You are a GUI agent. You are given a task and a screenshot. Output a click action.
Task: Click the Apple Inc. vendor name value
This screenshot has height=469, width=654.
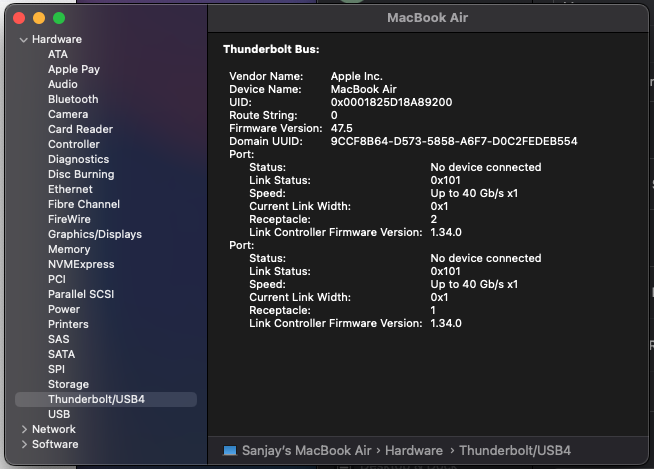click(x=357, y=76)
